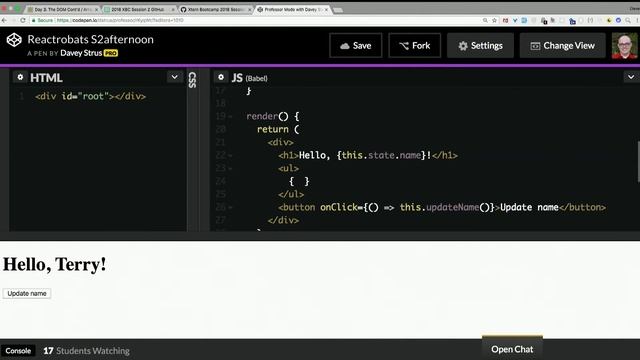This screenshot has height=360, width=640.
Task: Click this.updateName() in the button line
Action: pyautogui.click(x=447, y=207)
